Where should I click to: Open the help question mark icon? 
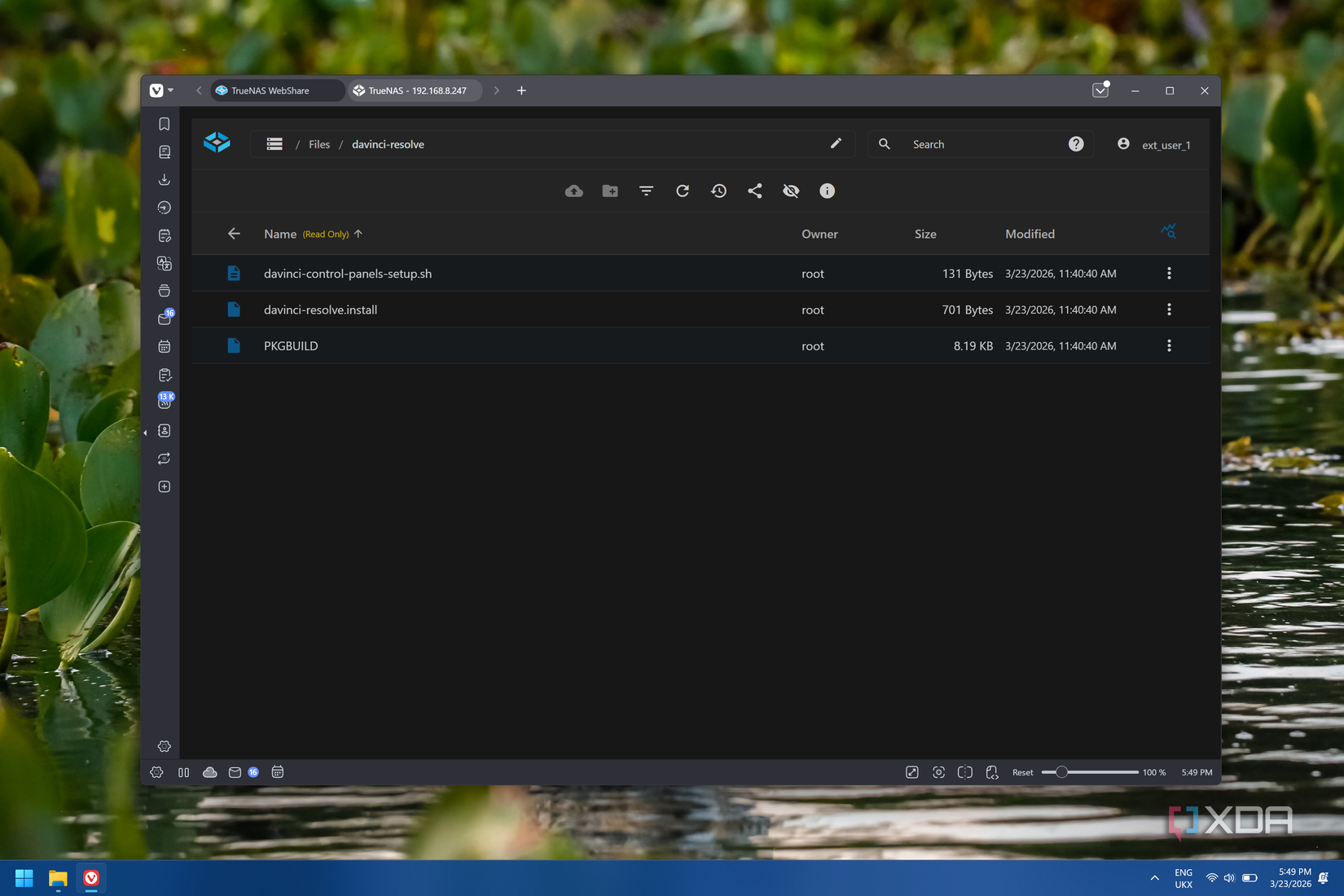tap(1076, 143)
